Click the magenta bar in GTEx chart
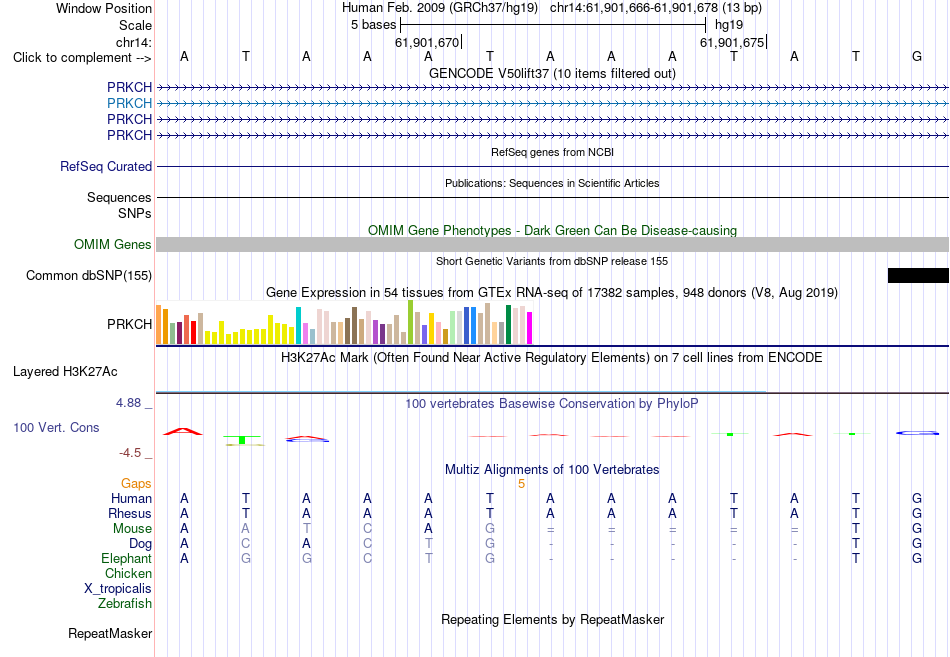Viewport: 950px width, 657px height. [530, 328]
